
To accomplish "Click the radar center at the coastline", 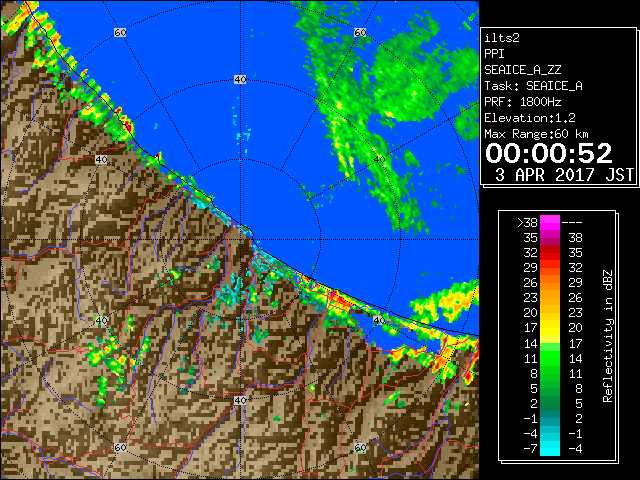I will (x=240, y=240).
